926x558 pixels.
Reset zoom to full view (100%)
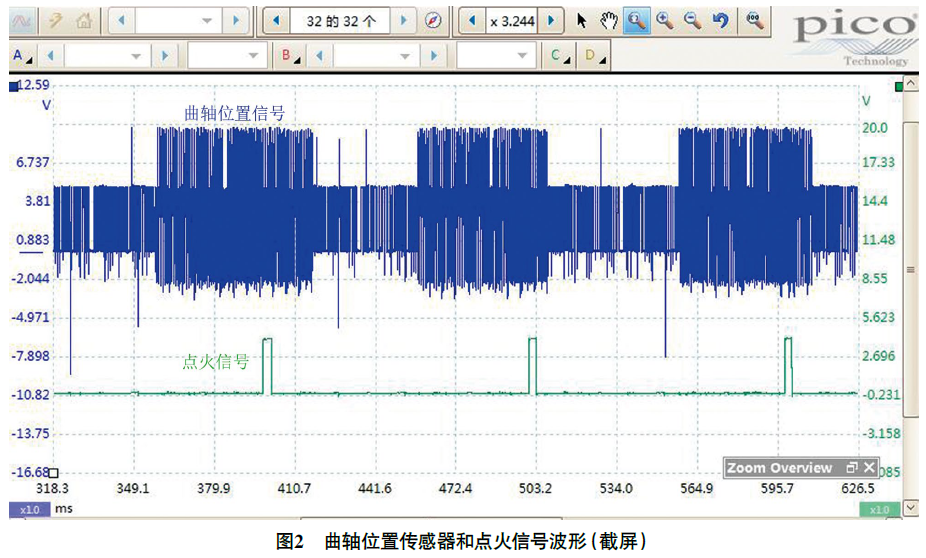(754, 21)
